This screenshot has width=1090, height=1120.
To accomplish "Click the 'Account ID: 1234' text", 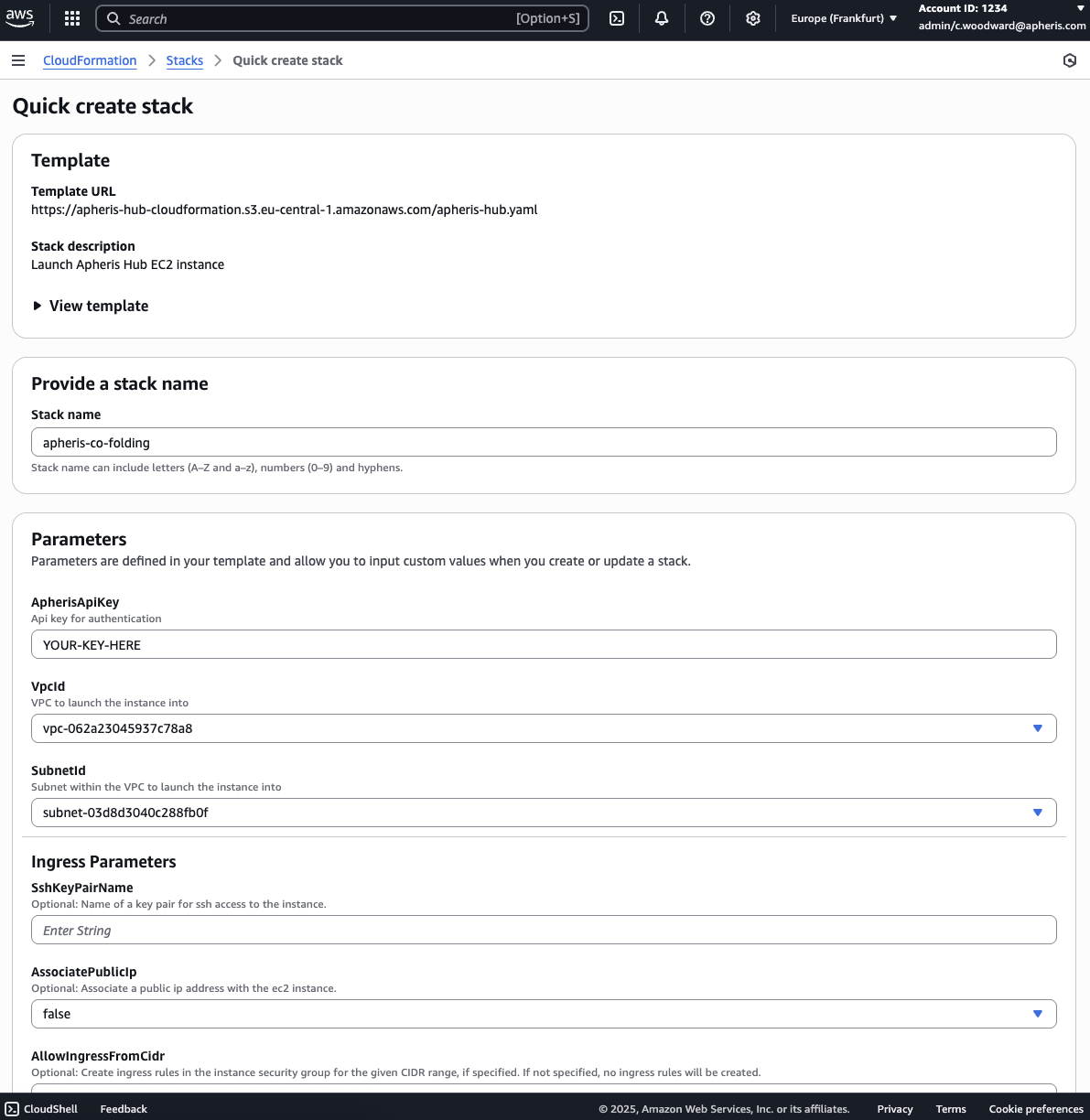I will point(963,8).
